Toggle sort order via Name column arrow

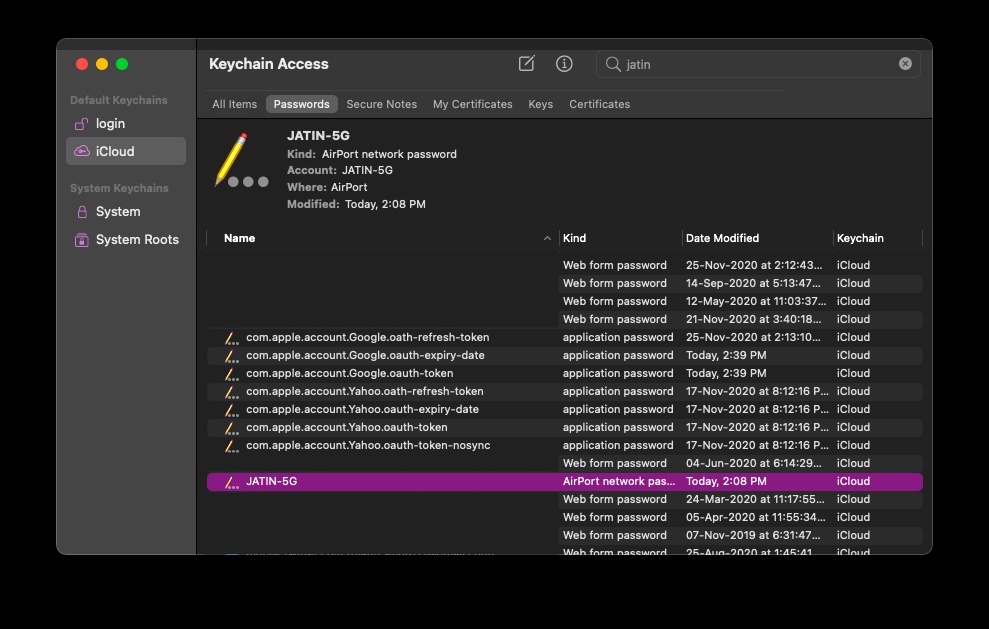coord(547,239)
